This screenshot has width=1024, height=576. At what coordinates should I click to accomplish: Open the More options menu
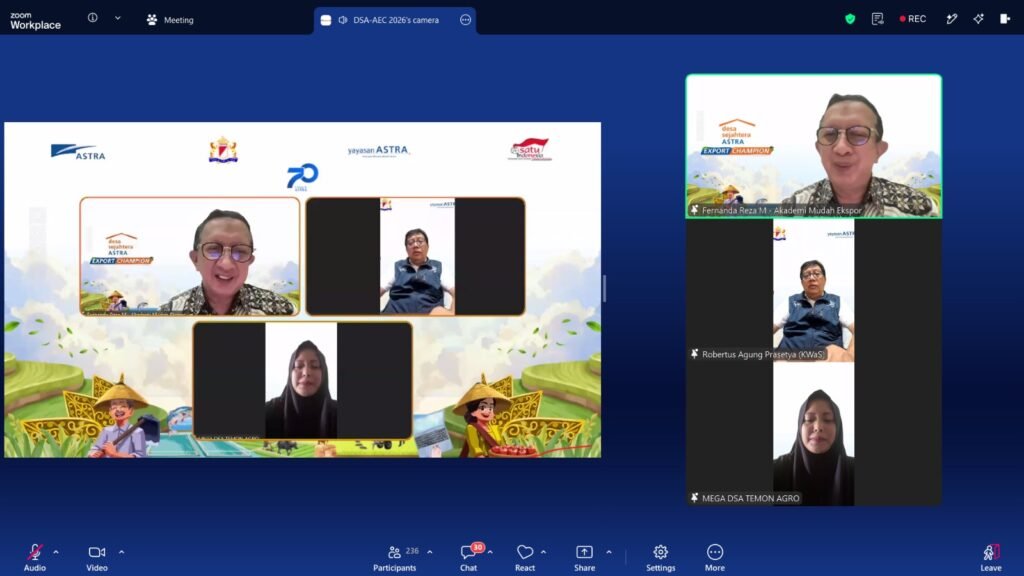tap(714, 558)
